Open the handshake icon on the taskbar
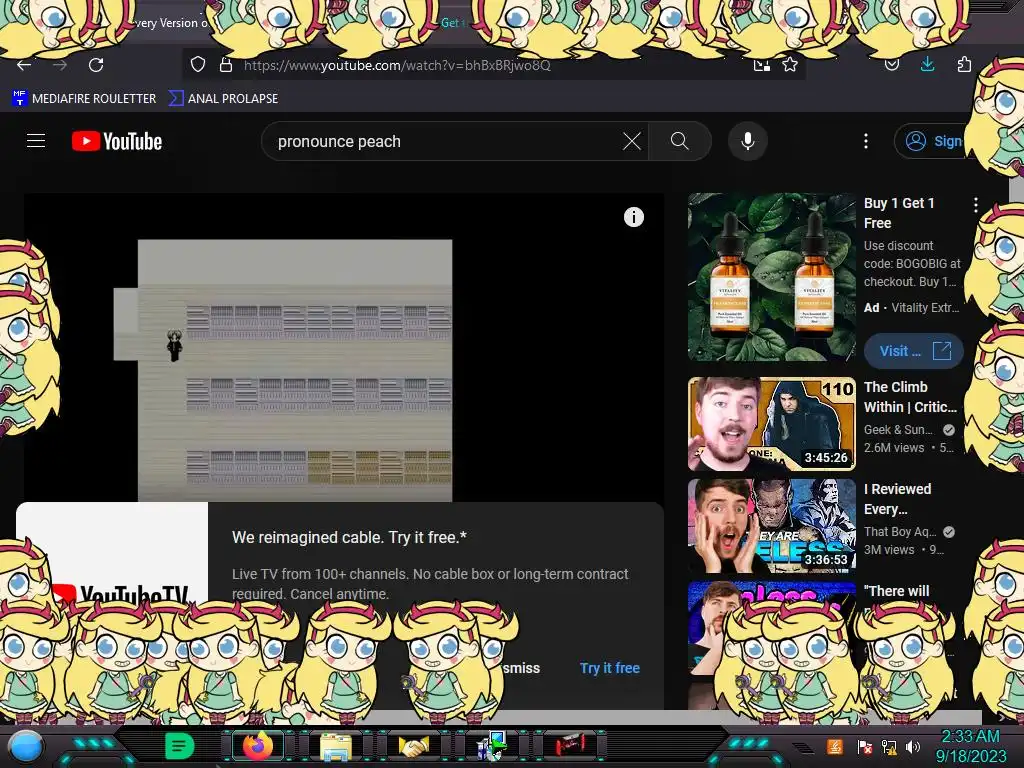1024x768 pixels. click(x=414, y=746)
